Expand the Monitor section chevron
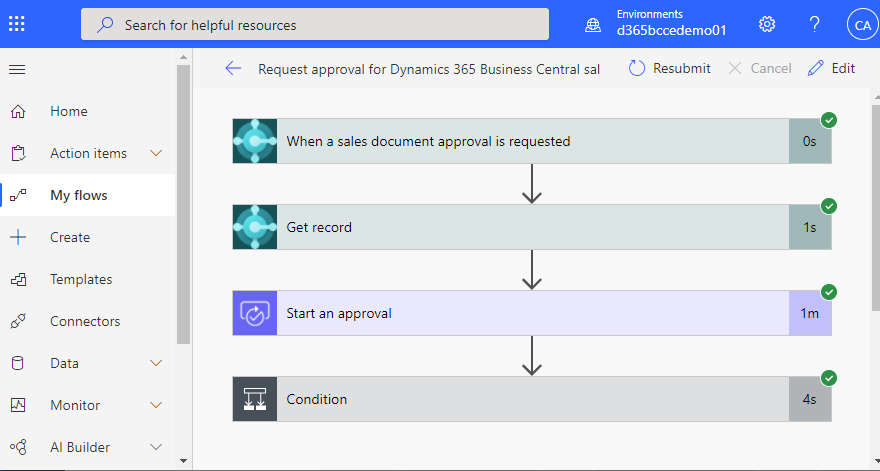 (x=156, y=405)
